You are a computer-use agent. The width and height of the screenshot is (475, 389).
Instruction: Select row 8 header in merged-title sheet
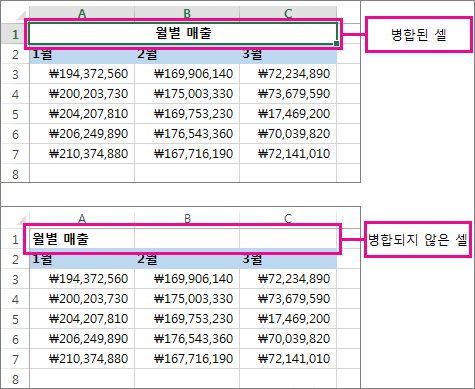point(15,174)
